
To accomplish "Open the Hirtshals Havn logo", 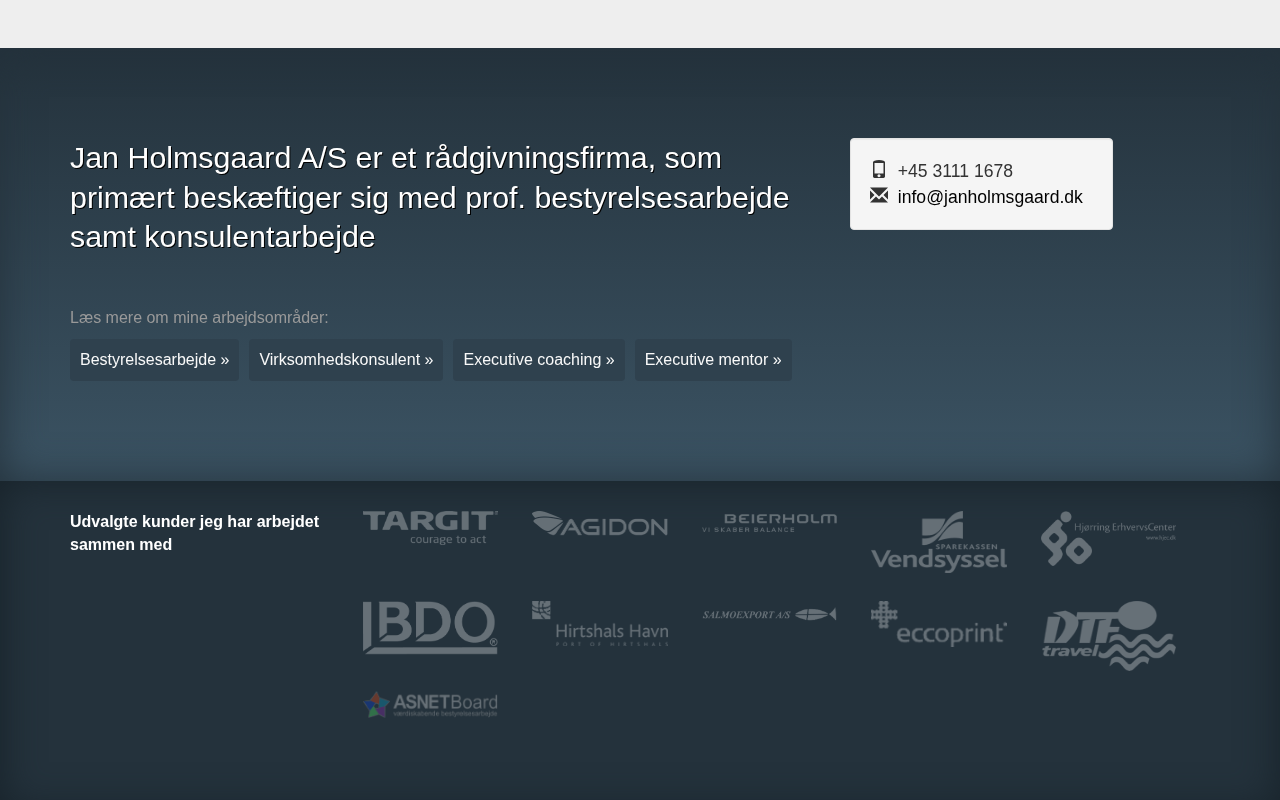I will 600,624.
